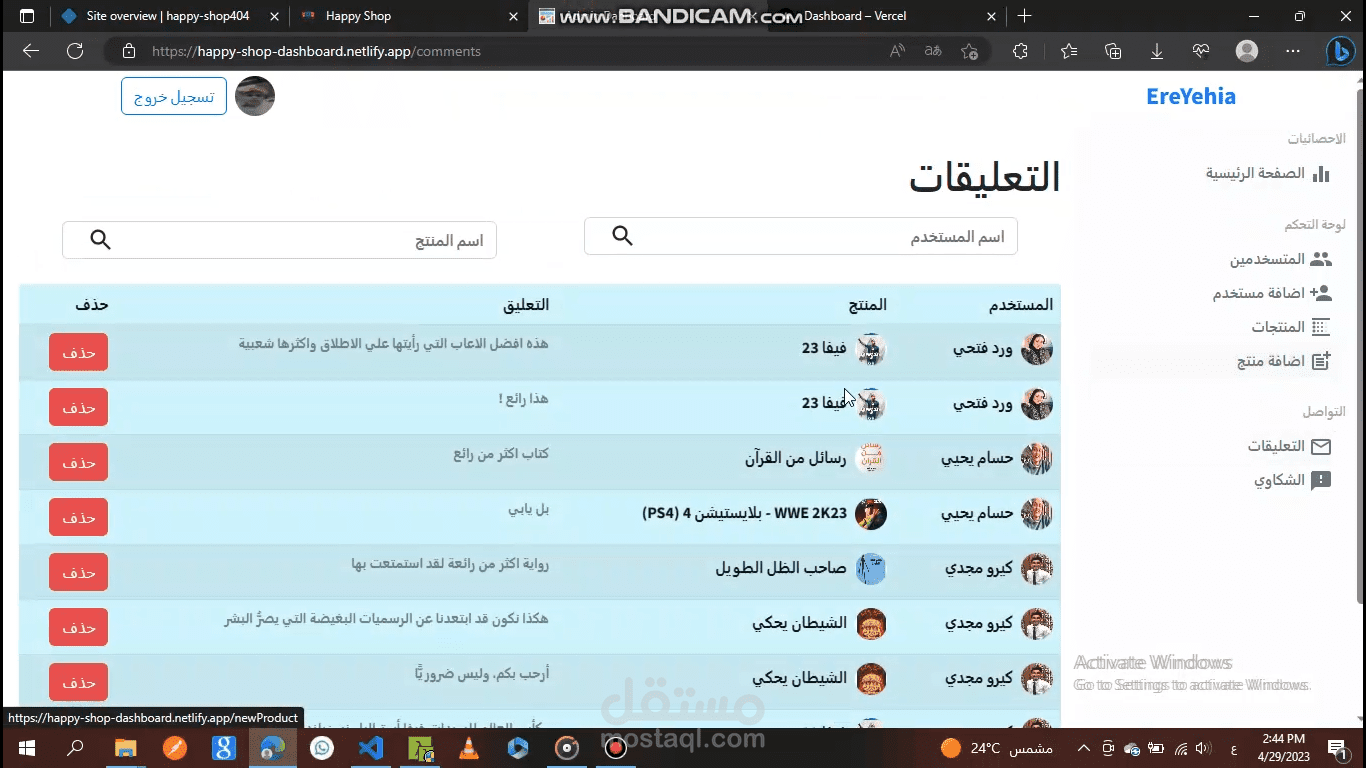Click the Bing sidebar icon

click(x=1340, y=51)
